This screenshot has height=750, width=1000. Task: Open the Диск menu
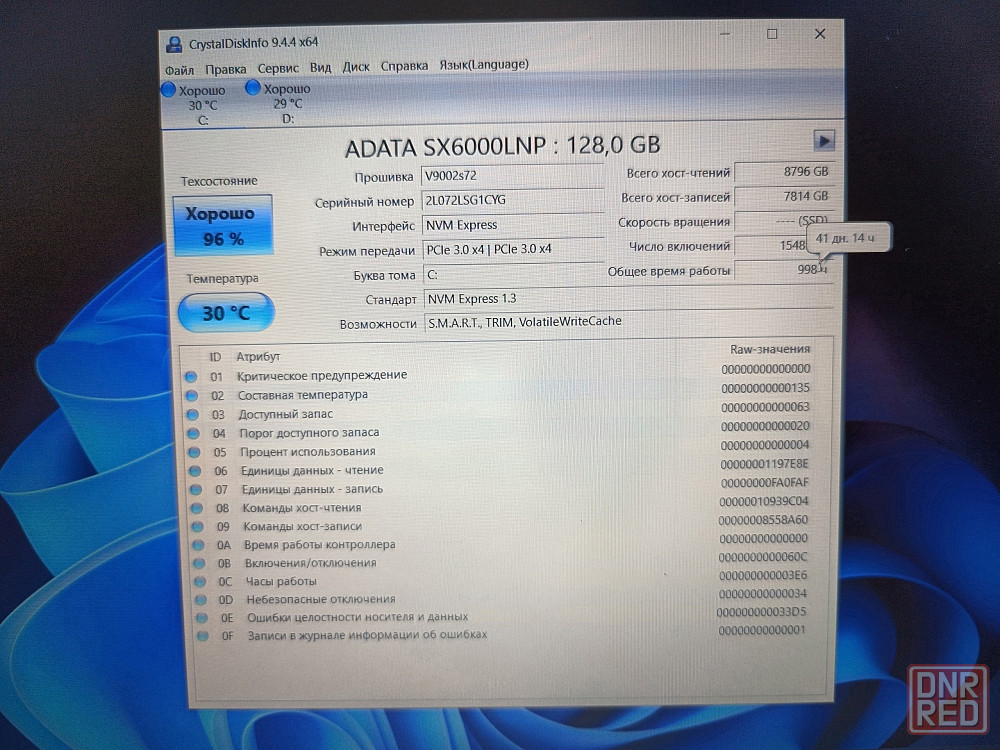pos(356,67)
